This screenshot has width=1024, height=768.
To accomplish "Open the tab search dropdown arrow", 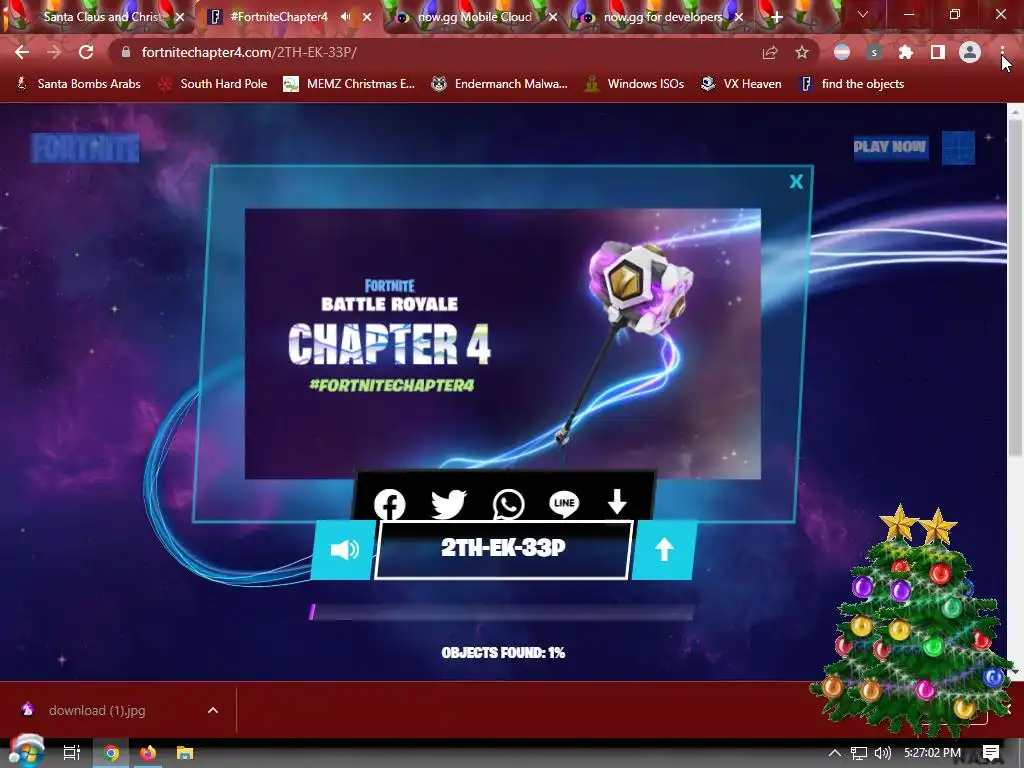I will tap(863, 14).
